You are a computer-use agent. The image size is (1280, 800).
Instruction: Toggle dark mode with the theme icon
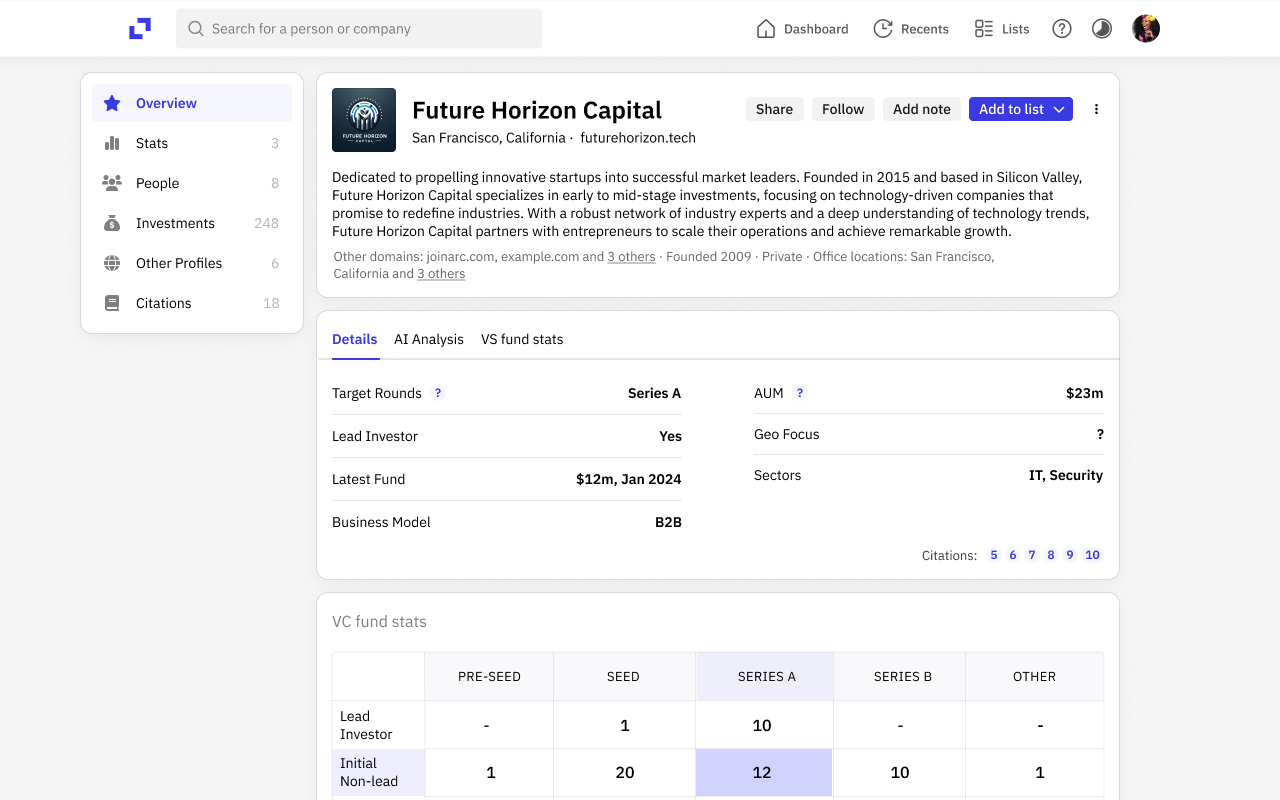[1101, 29]
